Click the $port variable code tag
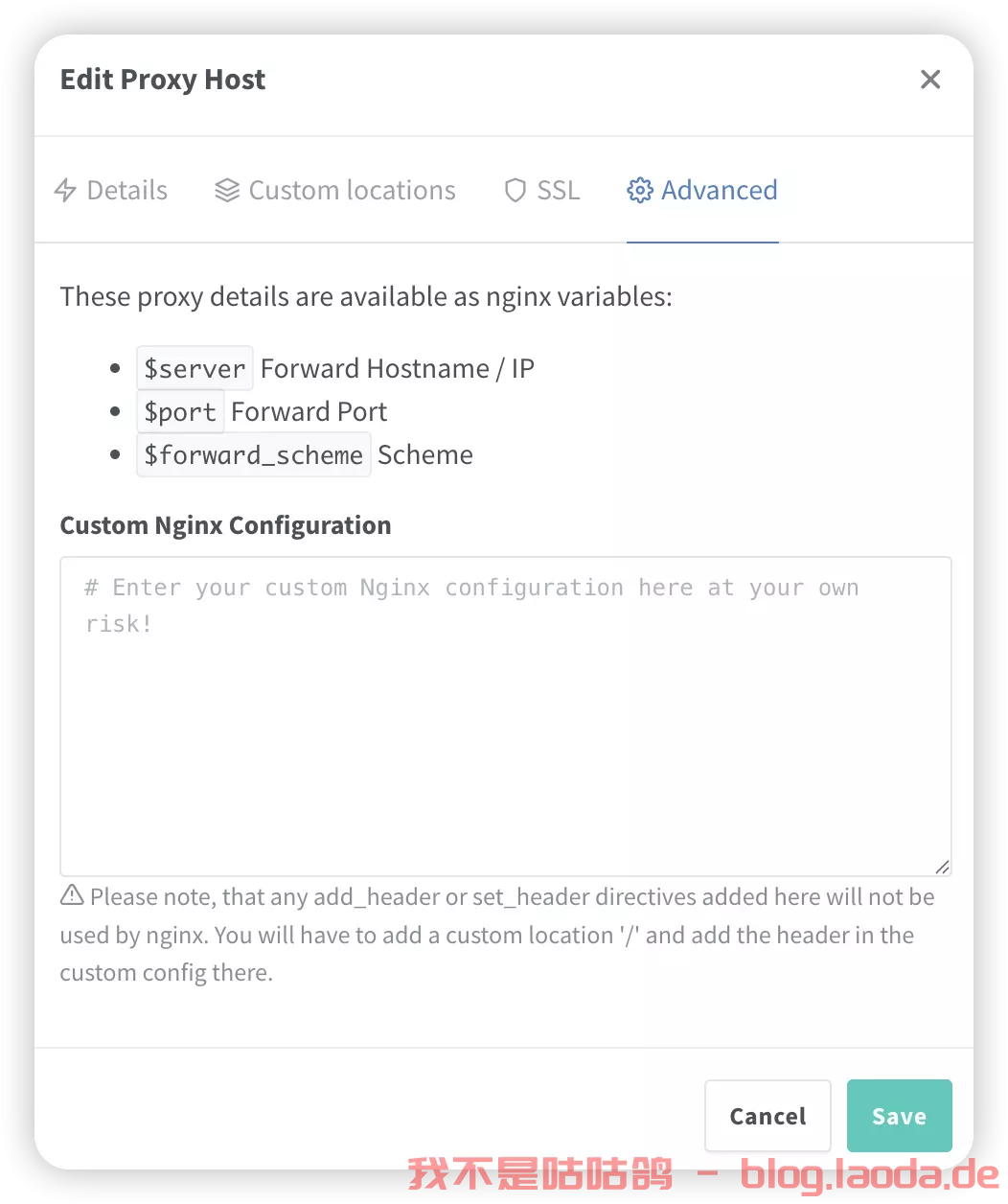 [x=180, y=411]
